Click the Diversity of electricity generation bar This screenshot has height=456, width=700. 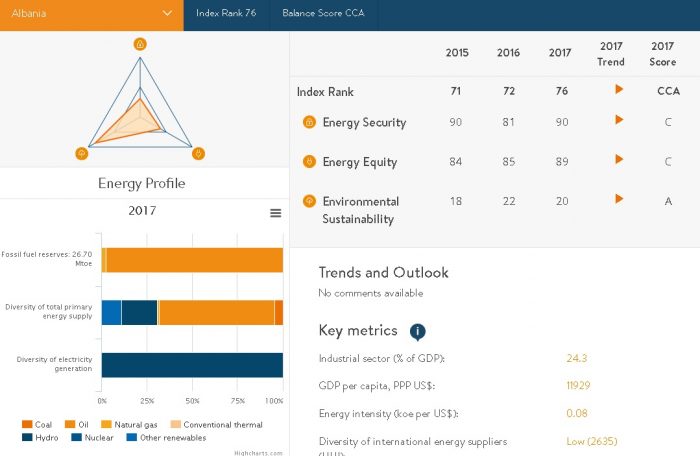(192, 365)
